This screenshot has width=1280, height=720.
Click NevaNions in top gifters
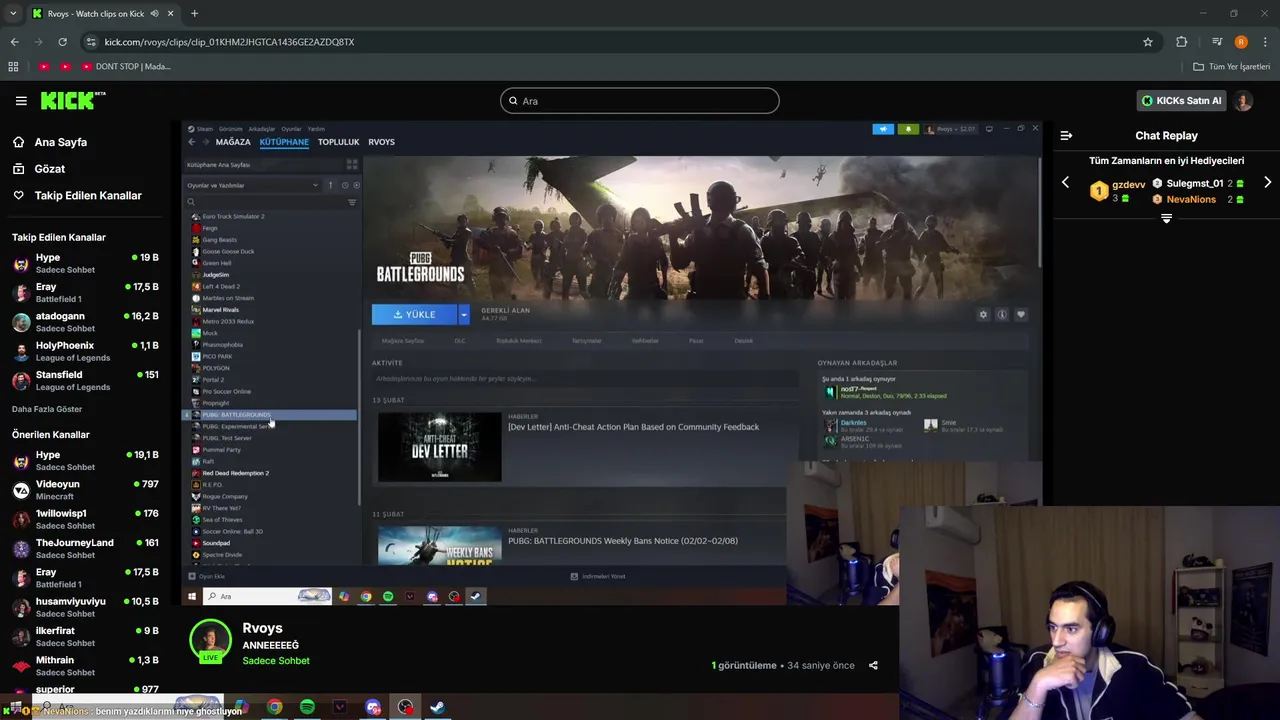click(x=1190, y=199)
